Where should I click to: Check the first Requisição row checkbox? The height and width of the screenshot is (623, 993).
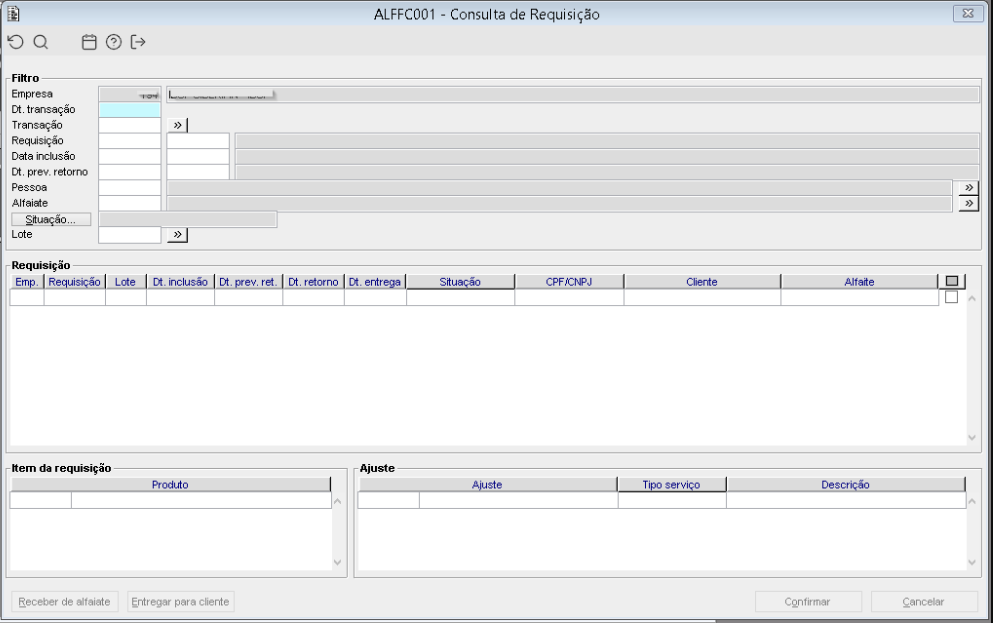951,297
